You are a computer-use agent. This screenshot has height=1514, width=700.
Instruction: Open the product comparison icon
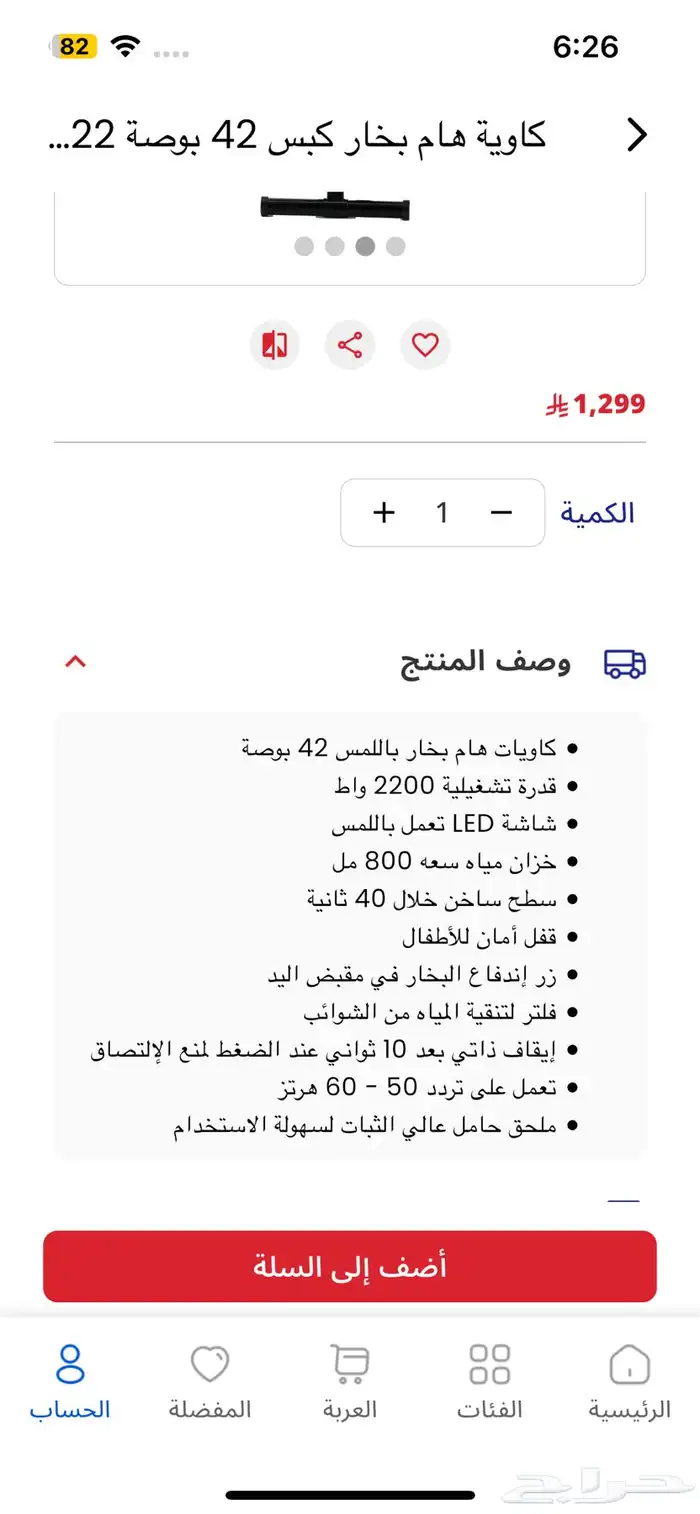(x=274, y=344)
